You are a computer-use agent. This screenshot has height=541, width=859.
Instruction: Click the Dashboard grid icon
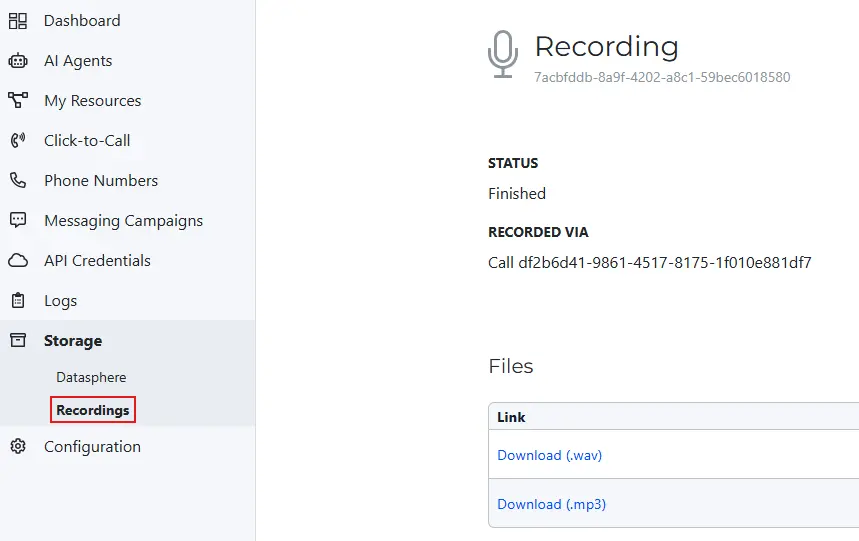tap(18, 21)
